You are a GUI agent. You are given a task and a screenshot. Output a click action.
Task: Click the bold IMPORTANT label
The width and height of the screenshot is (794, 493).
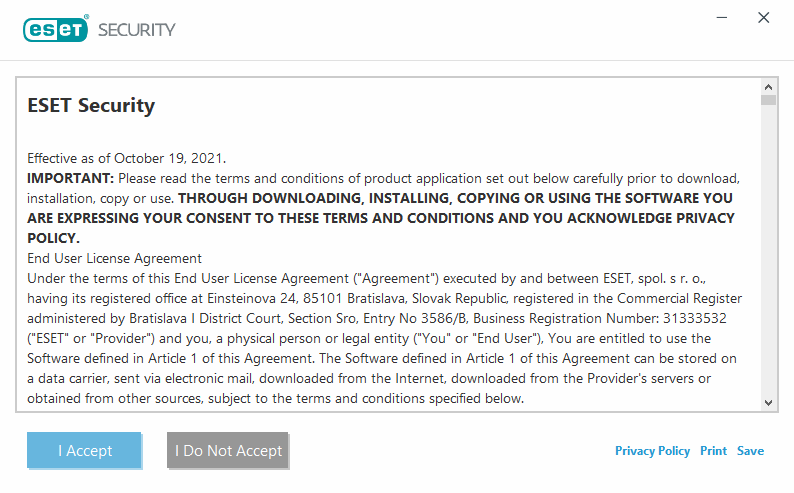coord(70,178)
